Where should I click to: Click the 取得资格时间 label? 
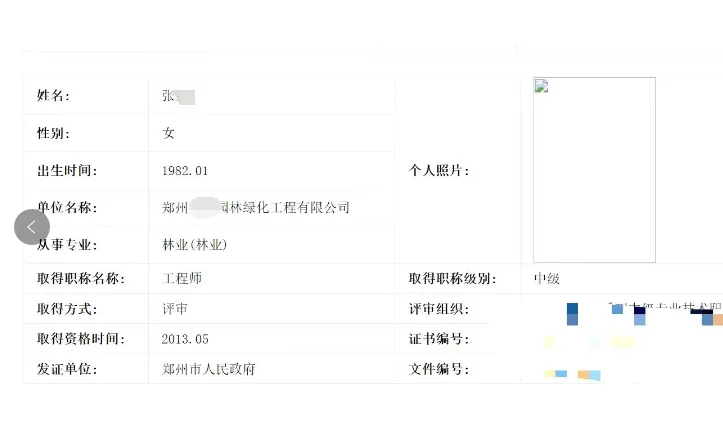click(81, 339)
